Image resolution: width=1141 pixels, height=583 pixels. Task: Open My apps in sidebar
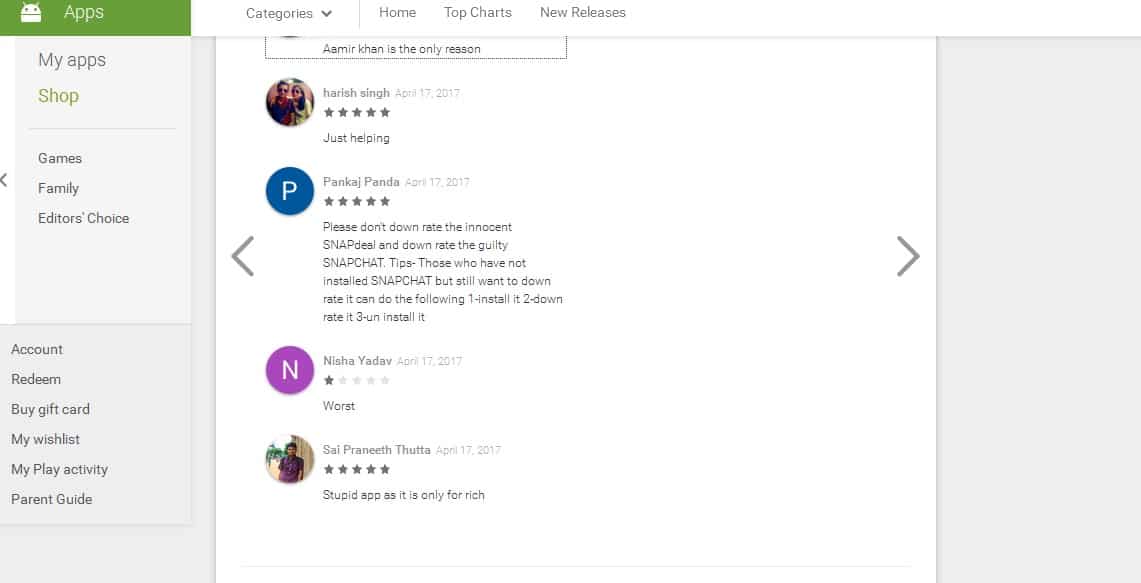click(x=72, y=60)
